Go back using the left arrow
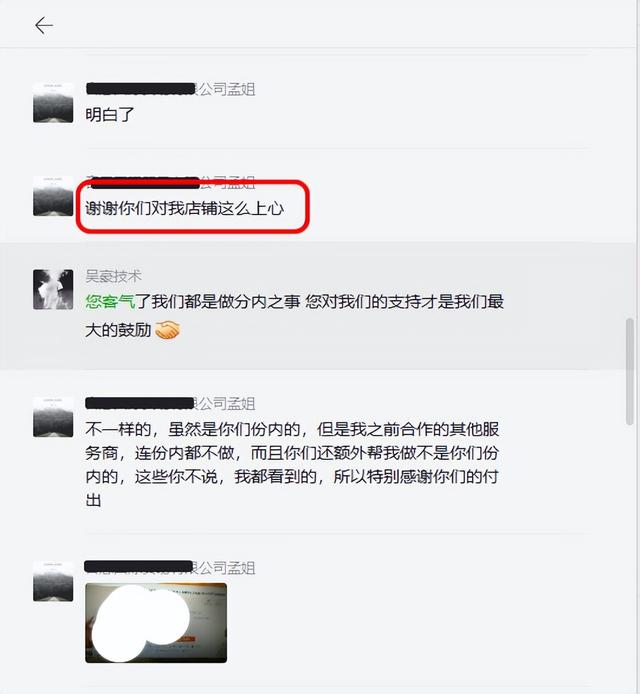This screenshot has width=640, height=694. coord(44,26)
